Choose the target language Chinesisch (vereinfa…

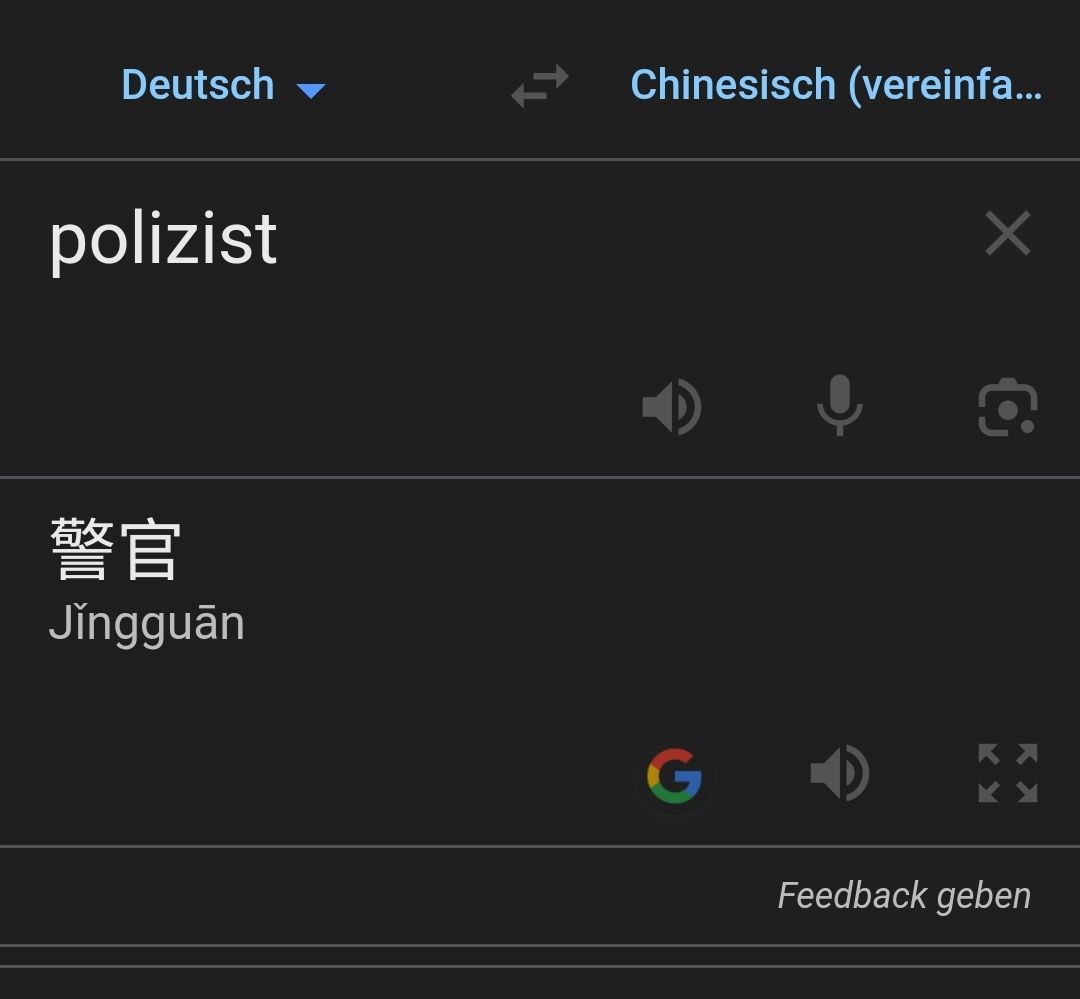click(836, 86)
